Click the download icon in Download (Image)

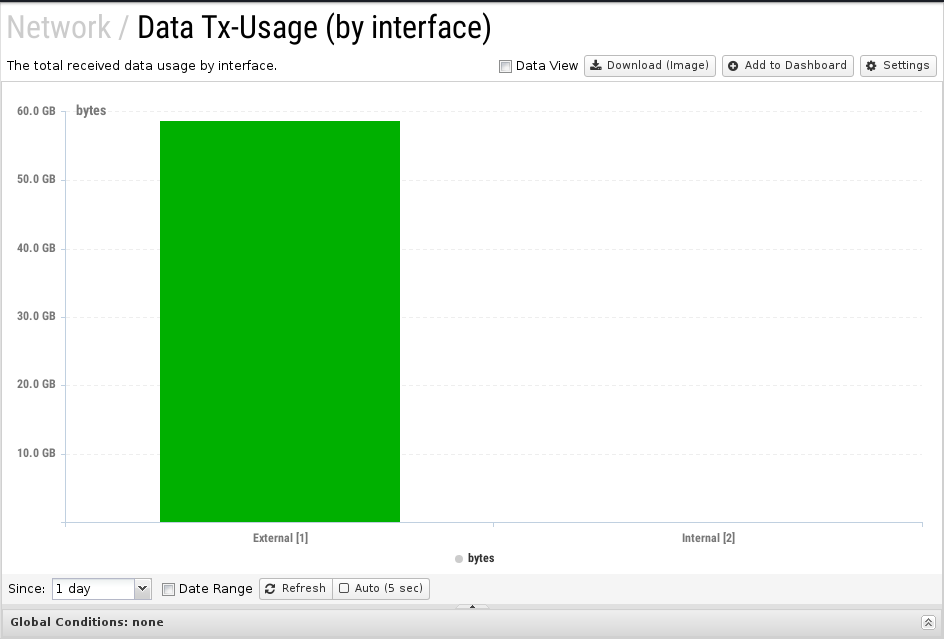point(595,66)
